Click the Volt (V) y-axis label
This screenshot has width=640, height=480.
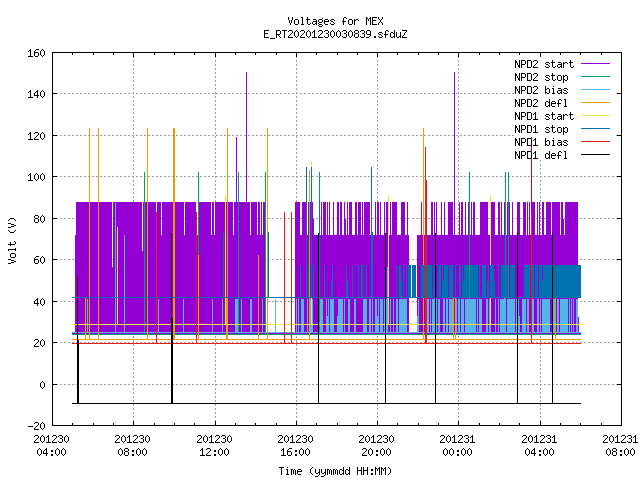pos(13,240)
